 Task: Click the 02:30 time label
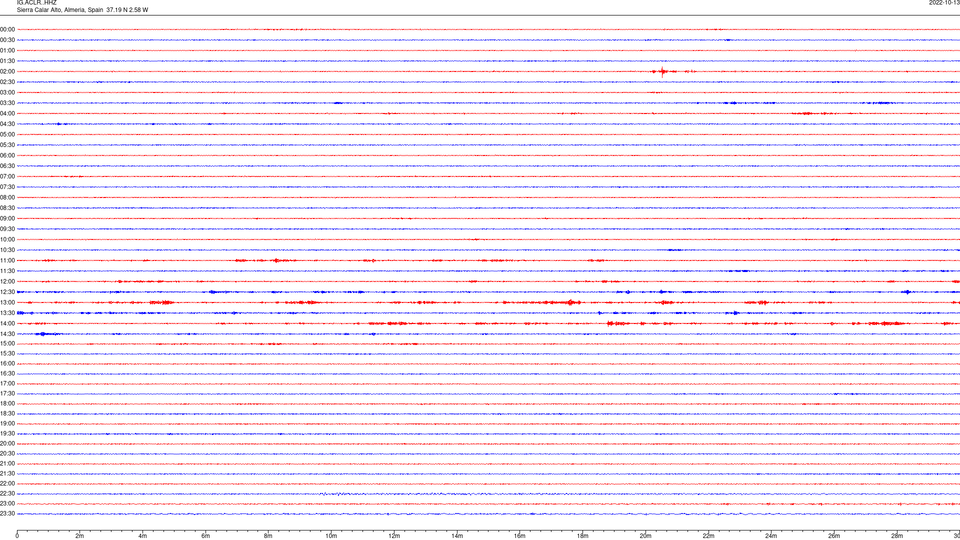tap(7, 81)
